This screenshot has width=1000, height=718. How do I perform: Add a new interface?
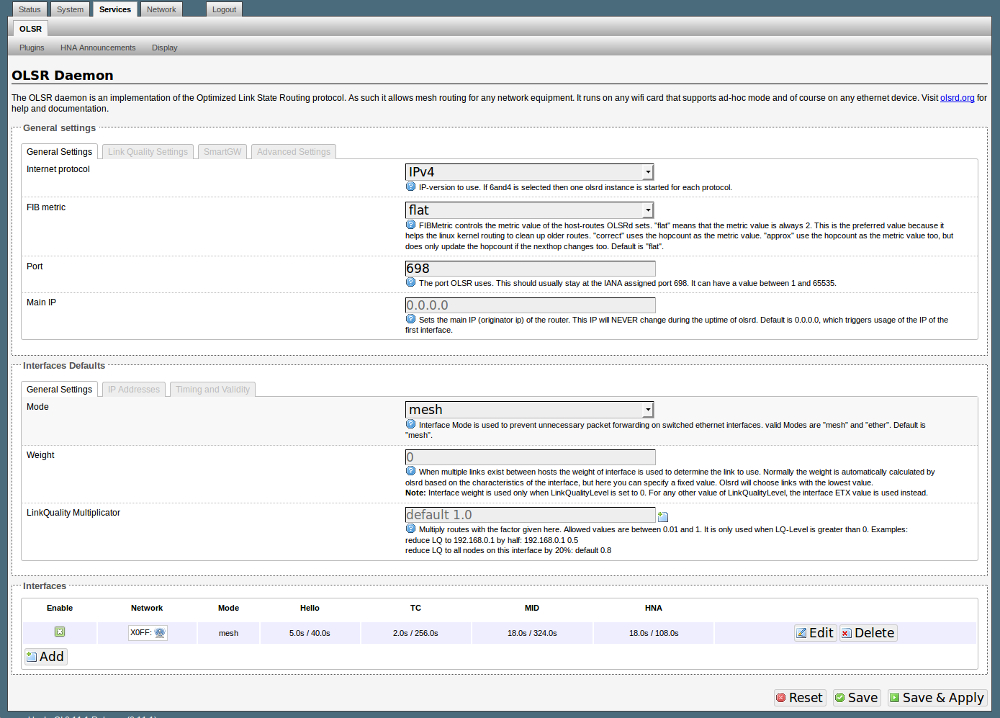tap(45, 657)
